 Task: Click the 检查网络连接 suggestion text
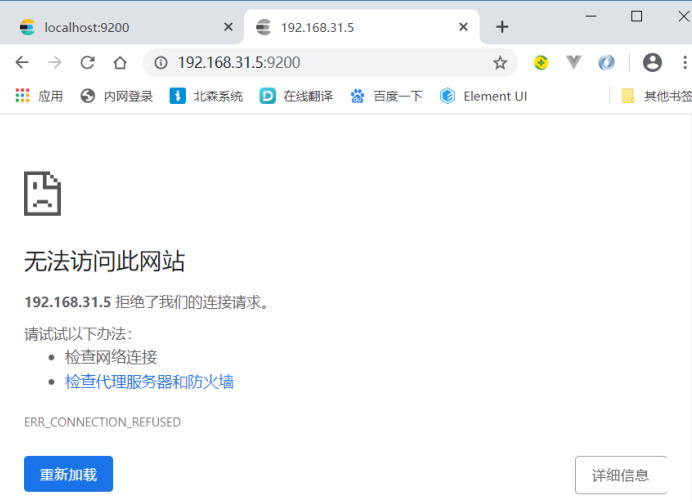click(111, 357)
